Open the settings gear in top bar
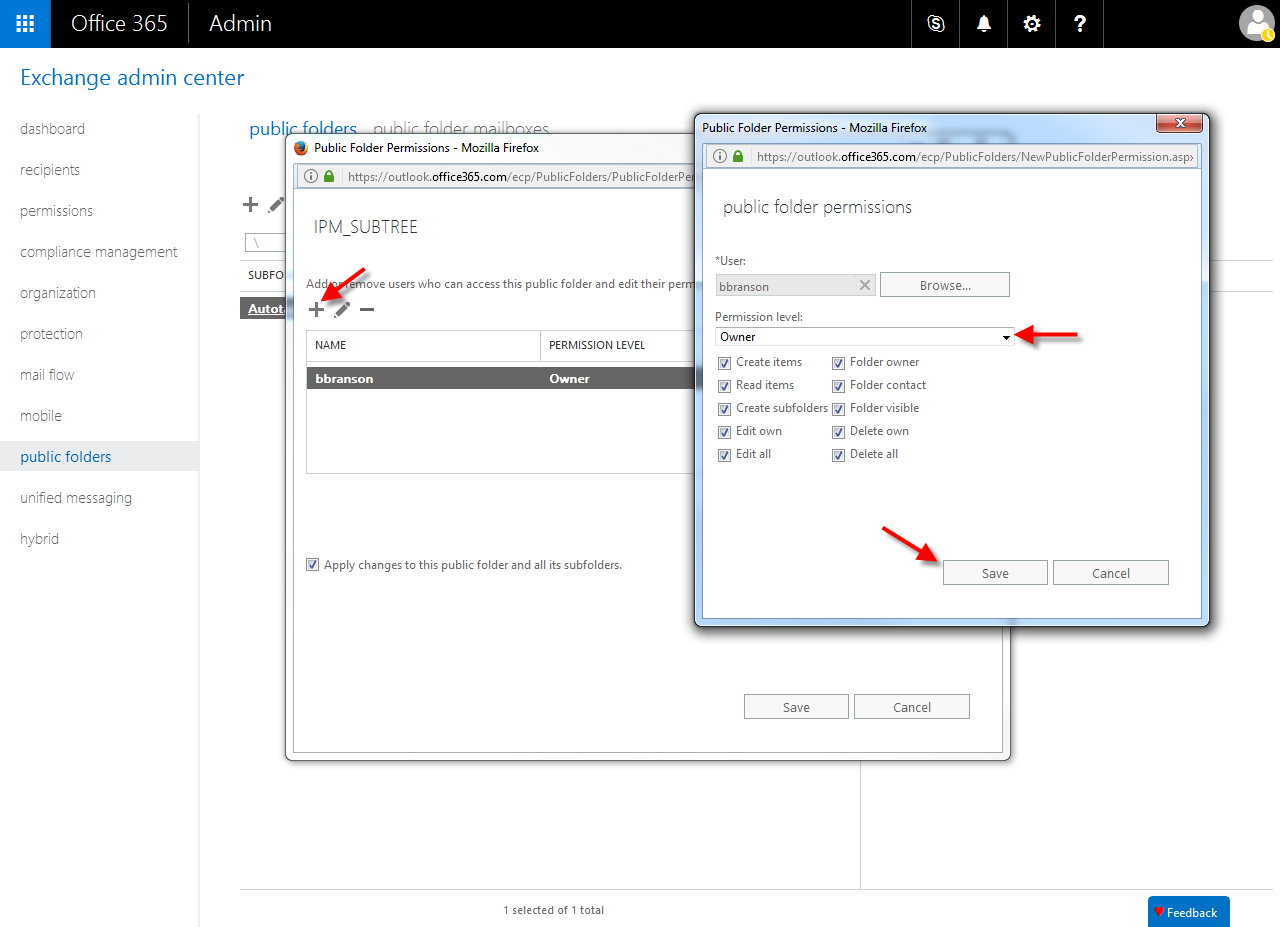The width and height of the screenshot is (1280, 927). (x=1032, y=24)
